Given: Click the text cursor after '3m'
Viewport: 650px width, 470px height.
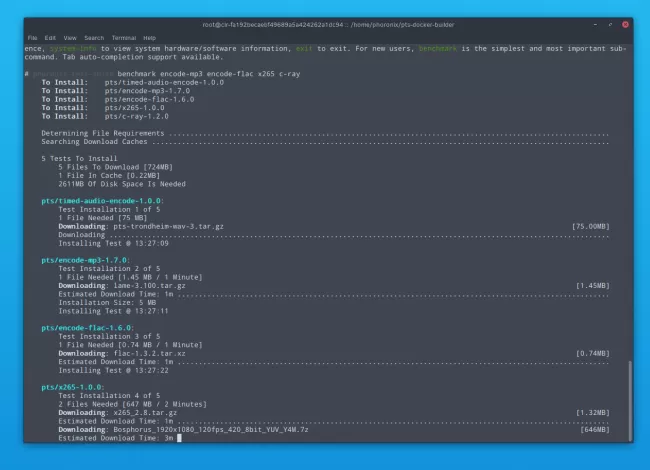Looking at the screenshot, I should pyautogui.click(x=179, y=438).
